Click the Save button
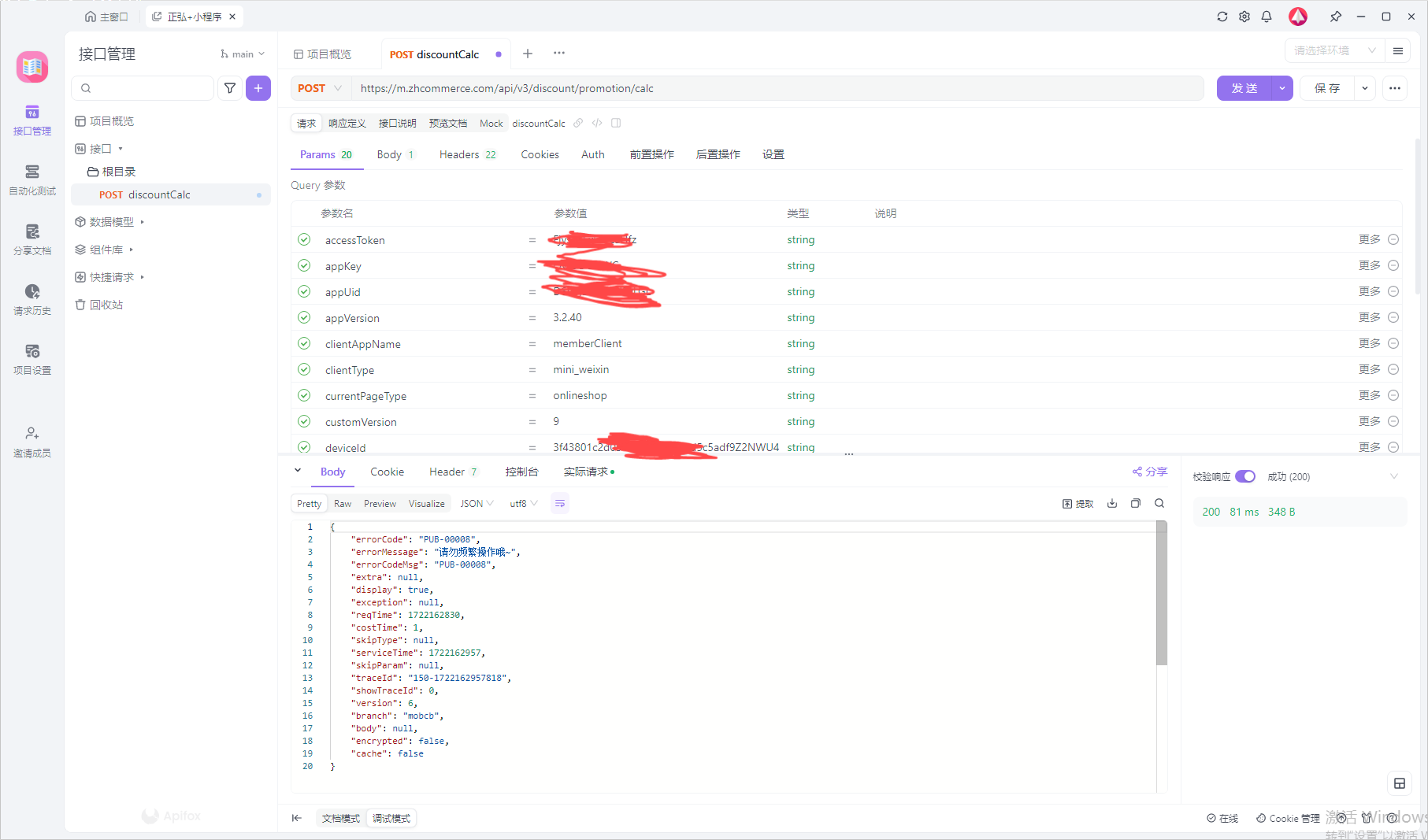The image size is (1428, 840). pyautogui.click(x=1327, y=88)
